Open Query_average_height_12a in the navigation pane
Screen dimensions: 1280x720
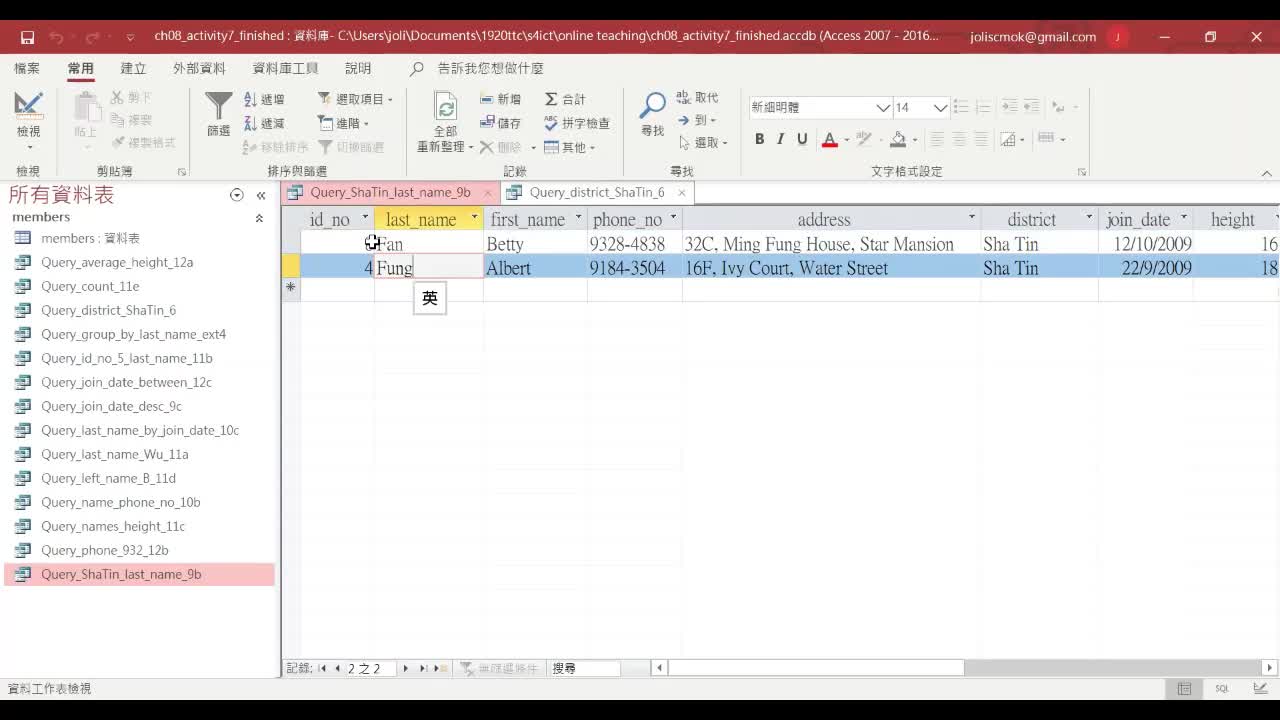tap(117, 262)
